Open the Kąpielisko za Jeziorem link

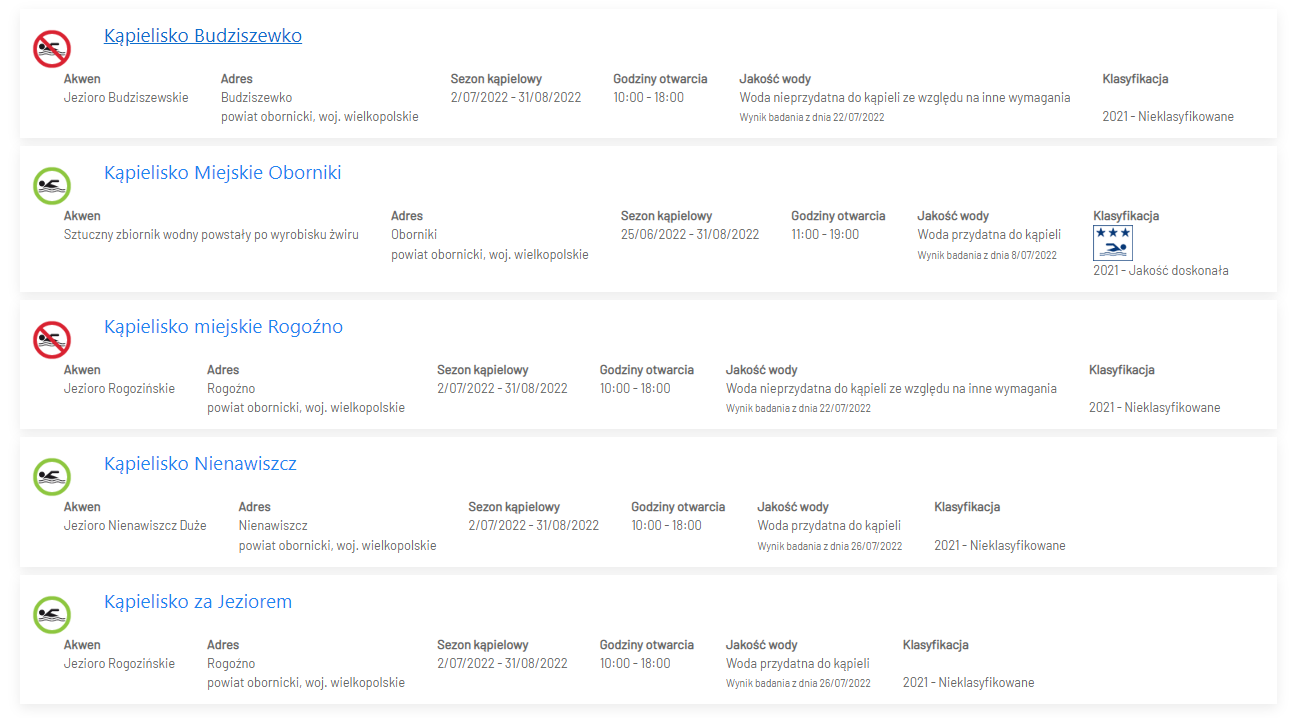[198, 602]
